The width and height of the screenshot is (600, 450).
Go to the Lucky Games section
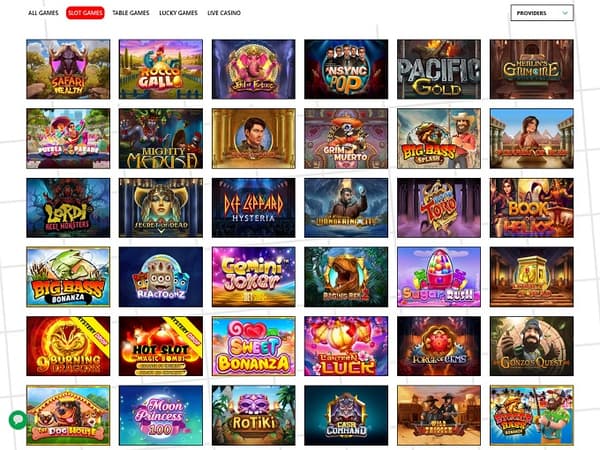coord(178,13)
